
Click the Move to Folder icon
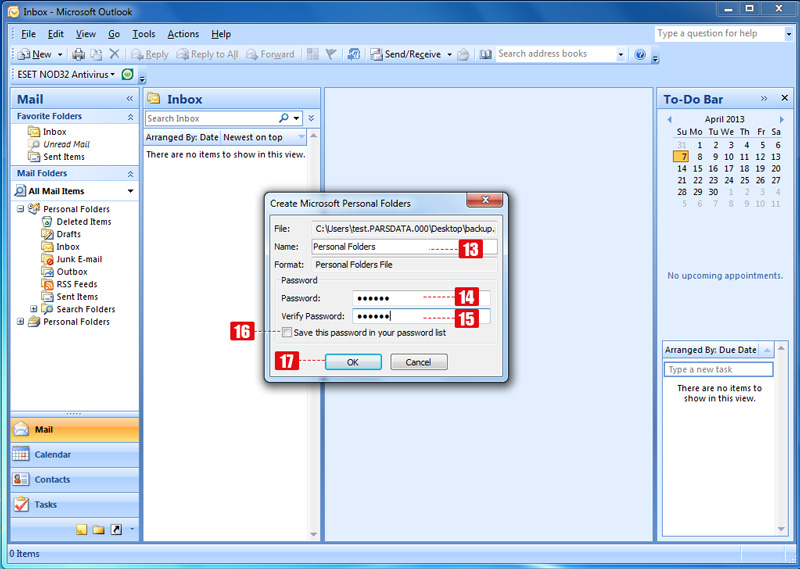(x=96, y=54)
